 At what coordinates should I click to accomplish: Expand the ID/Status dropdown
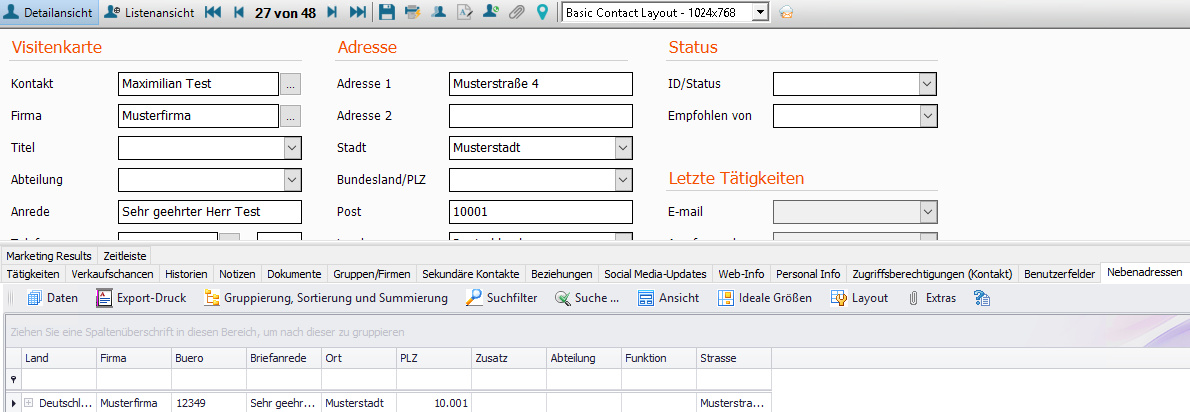point(928,83)
